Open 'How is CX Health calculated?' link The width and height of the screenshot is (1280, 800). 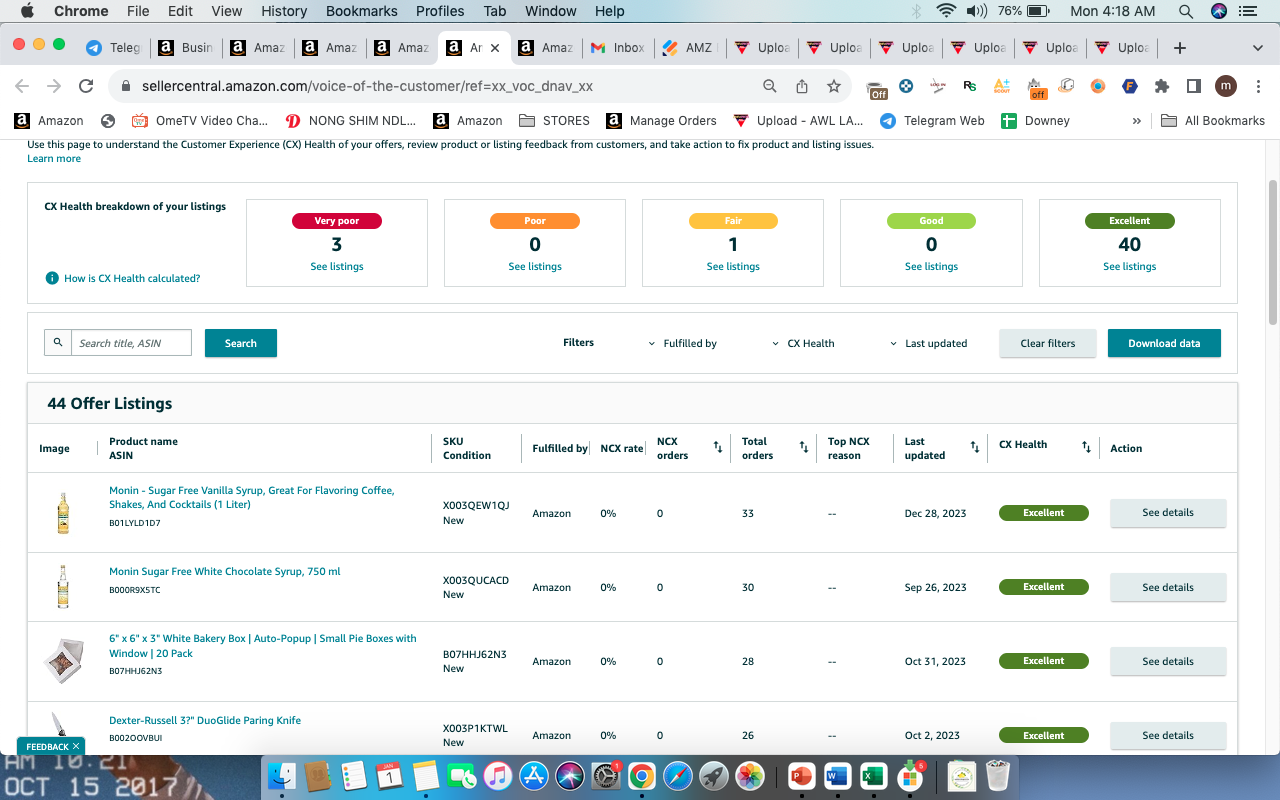click(132, 278)
